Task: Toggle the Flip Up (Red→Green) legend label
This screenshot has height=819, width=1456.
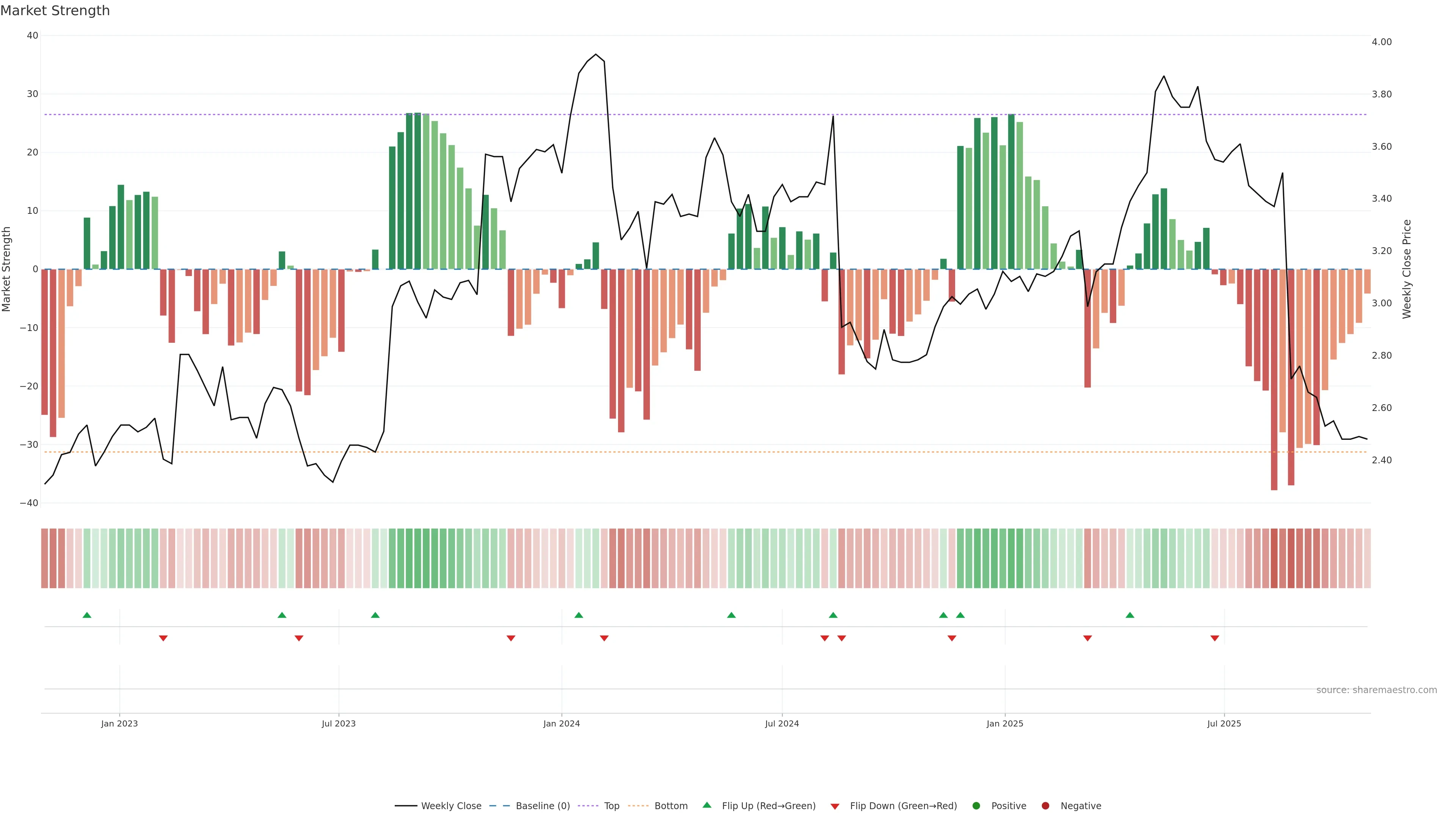Action: pyautogui.click(x=769, y=806)
